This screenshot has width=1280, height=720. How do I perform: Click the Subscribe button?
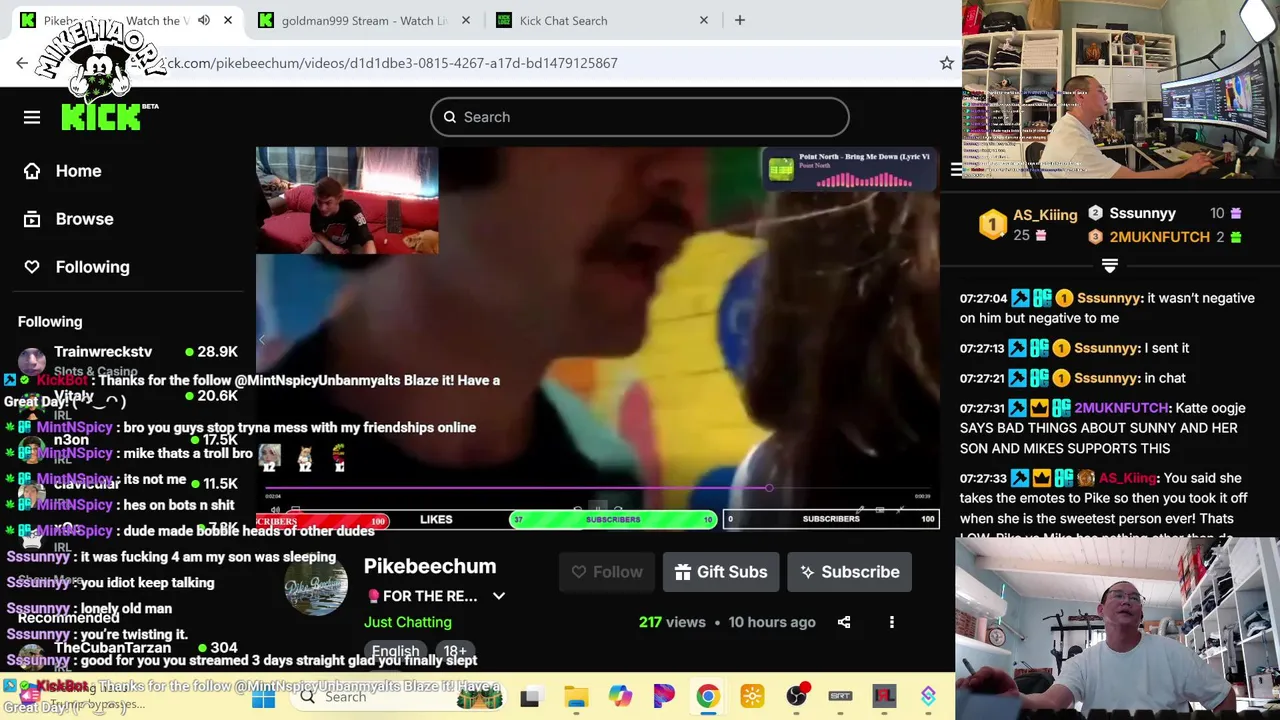[x=849, y=572]
